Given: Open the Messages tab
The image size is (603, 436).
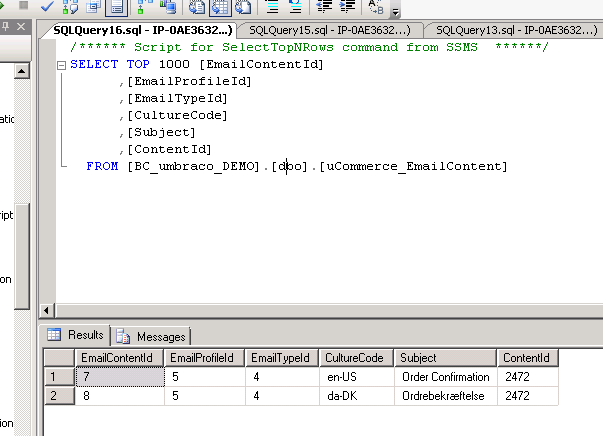Looking at the screenshot, I should click(x=151, y=337).
